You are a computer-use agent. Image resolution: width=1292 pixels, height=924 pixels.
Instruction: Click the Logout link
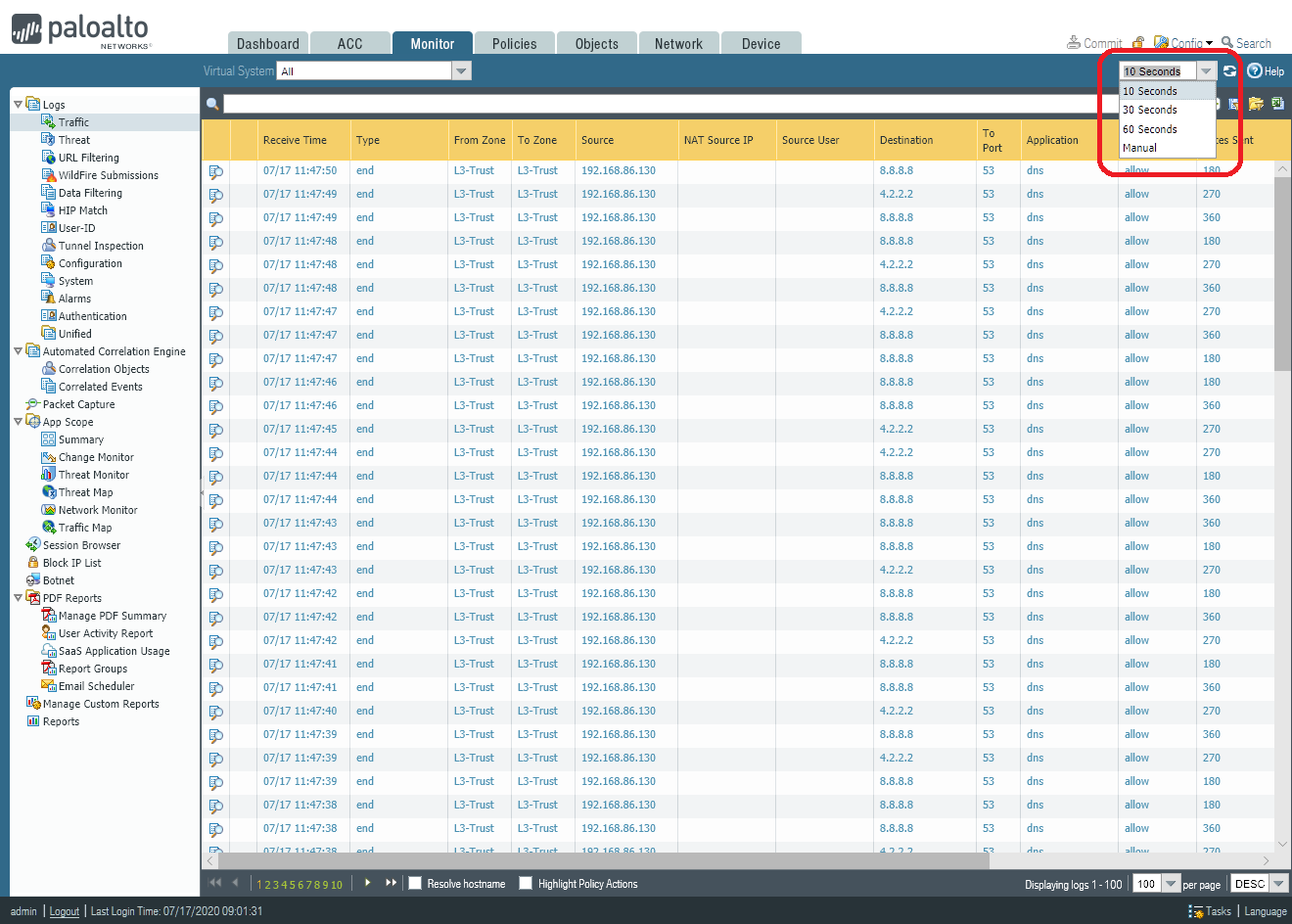pos(65,911)
